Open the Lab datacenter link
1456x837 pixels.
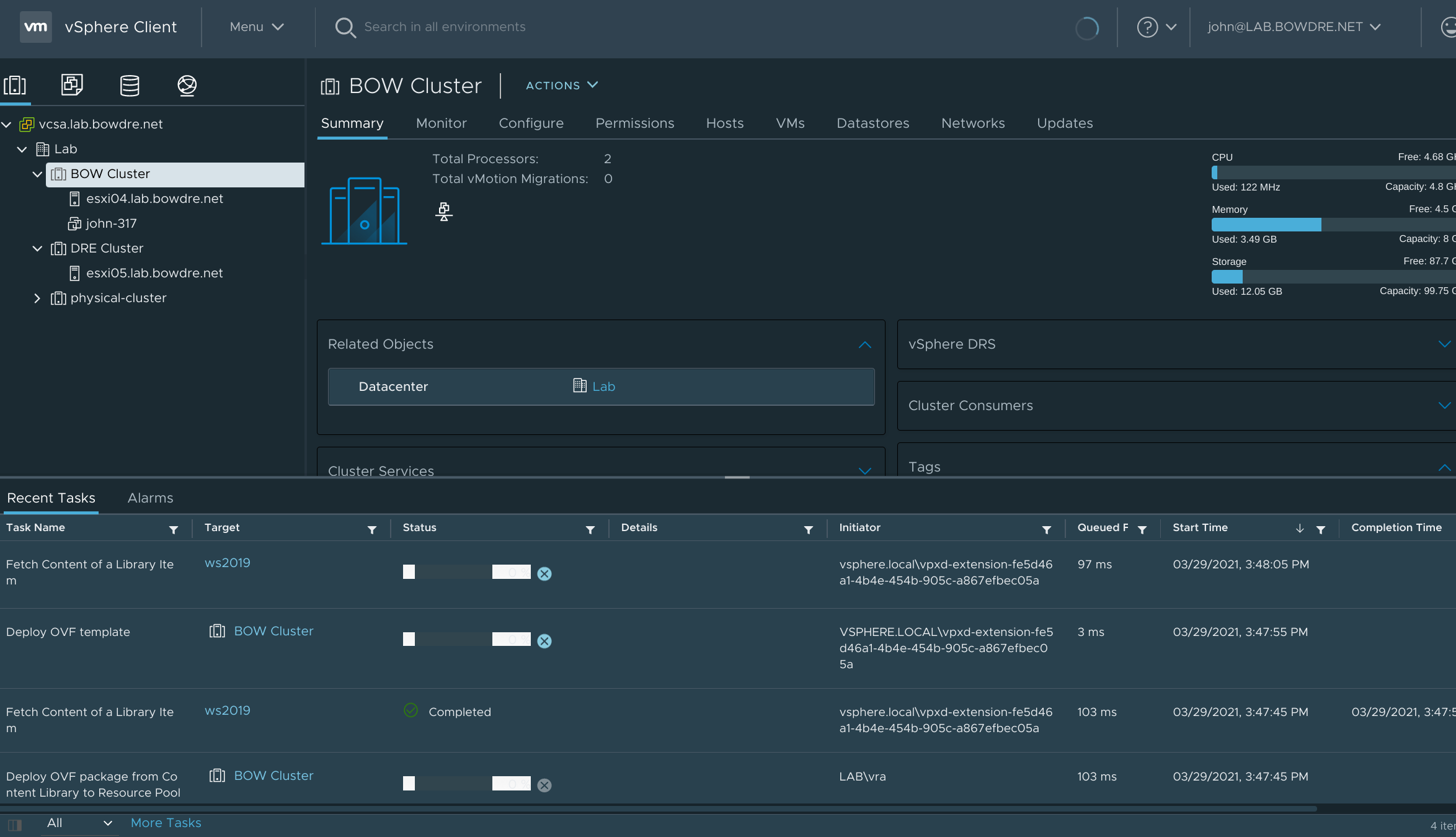click(603, 387)
